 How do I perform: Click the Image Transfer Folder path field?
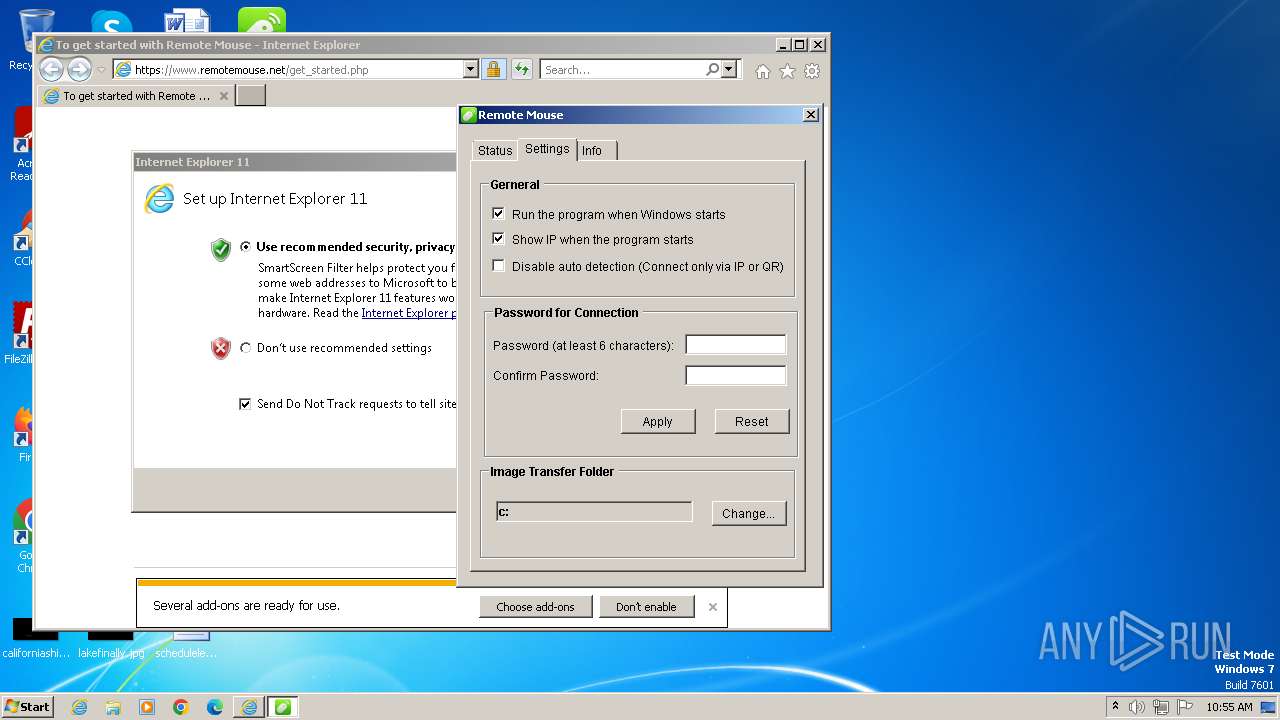594,511
